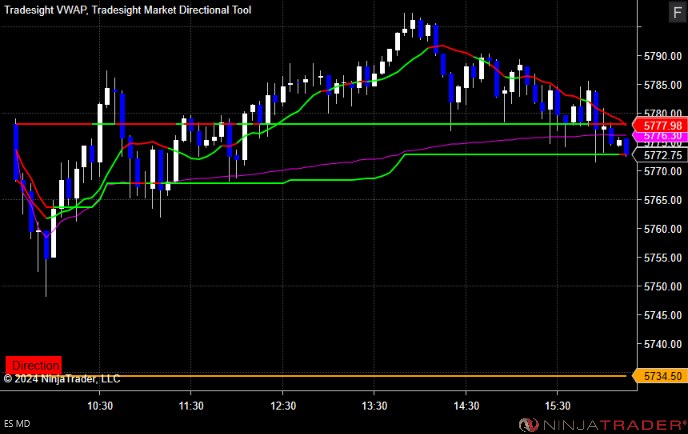Select the red 5777.98 price marker
688x434 pixels.
660,126
